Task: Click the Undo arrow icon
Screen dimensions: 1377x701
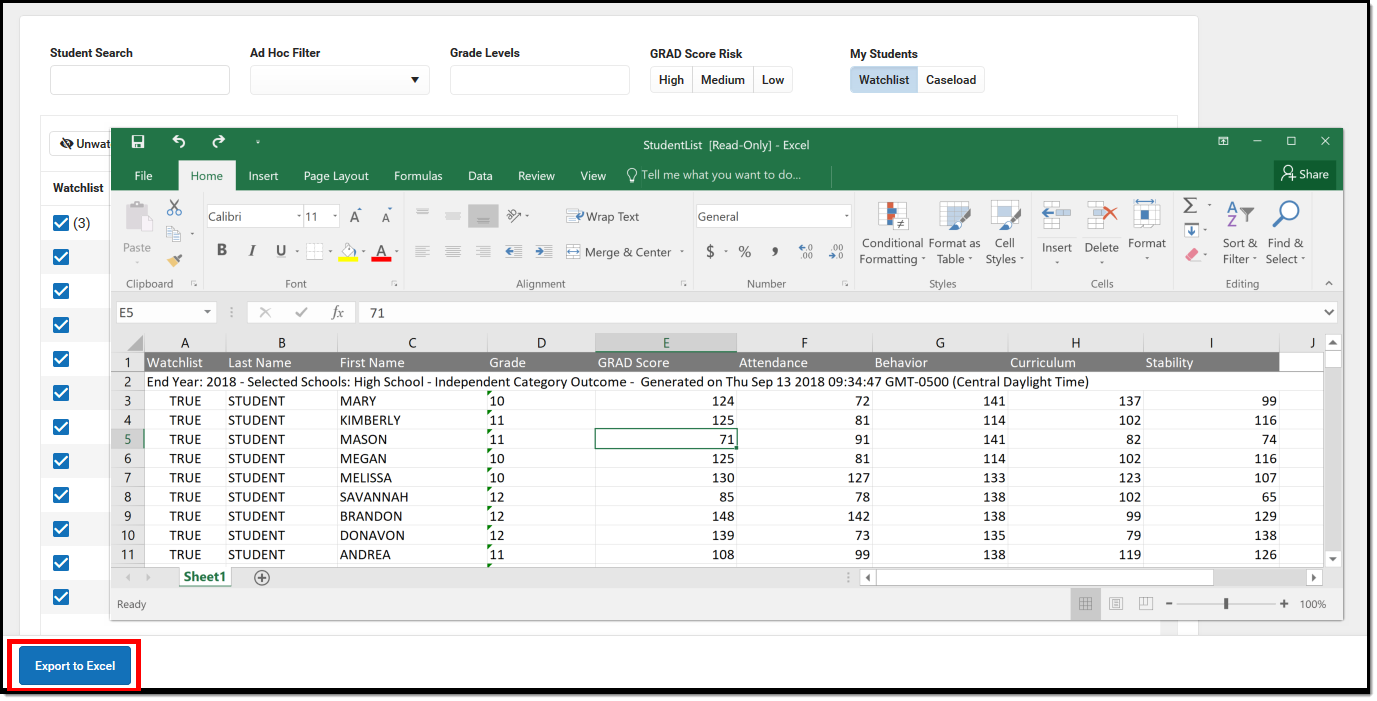Action: pos(179,142)
